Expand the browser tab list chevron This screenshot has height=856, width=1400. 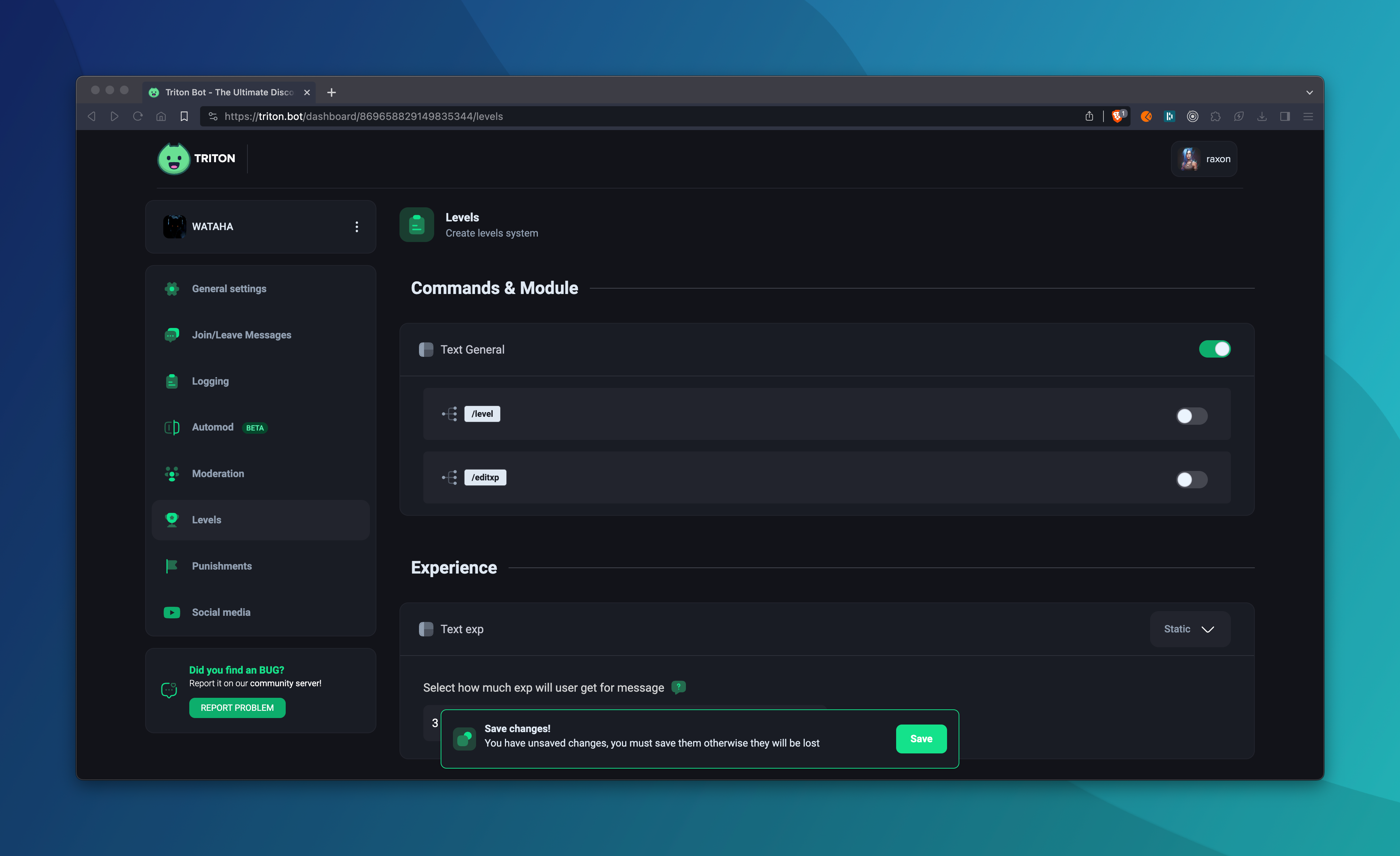click(x=1309, y=92)
